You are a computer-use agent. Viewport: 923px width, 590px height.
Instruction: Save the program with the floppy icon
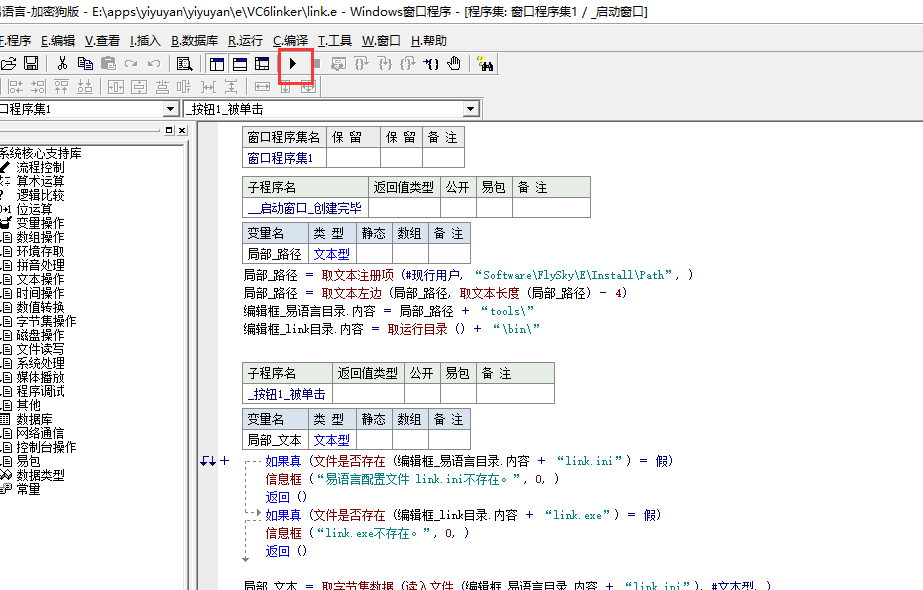point(31,64)
